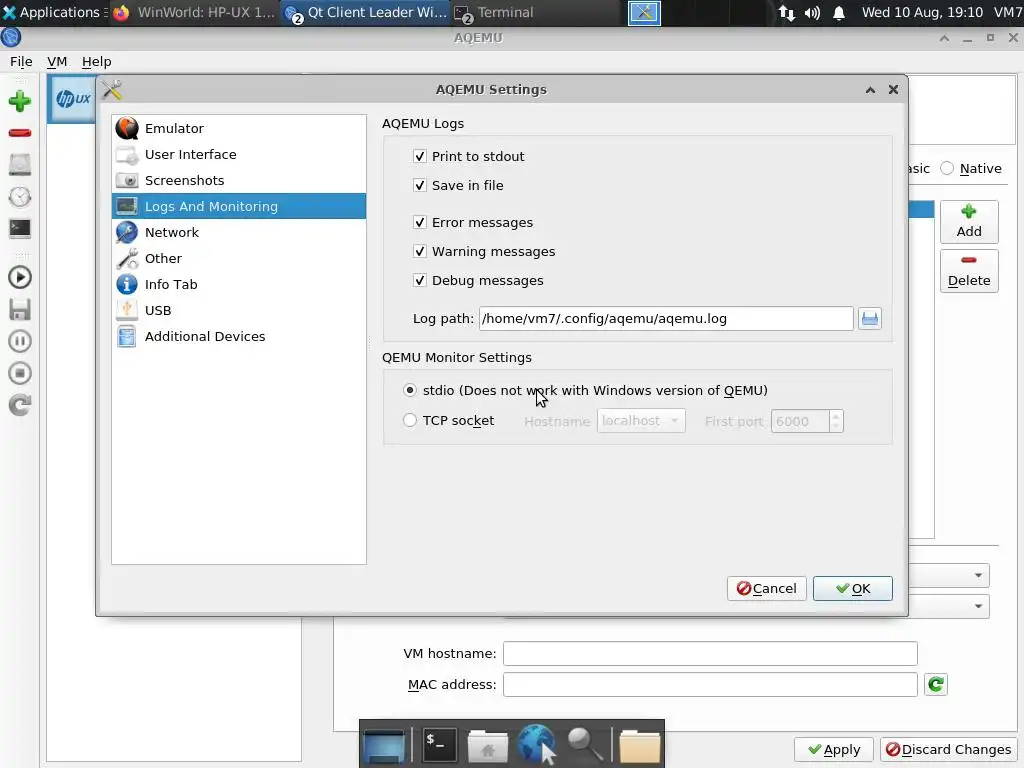Click the green regenerate MAC address icon
Screen dimensions: 1024x768
click(936, 684)
